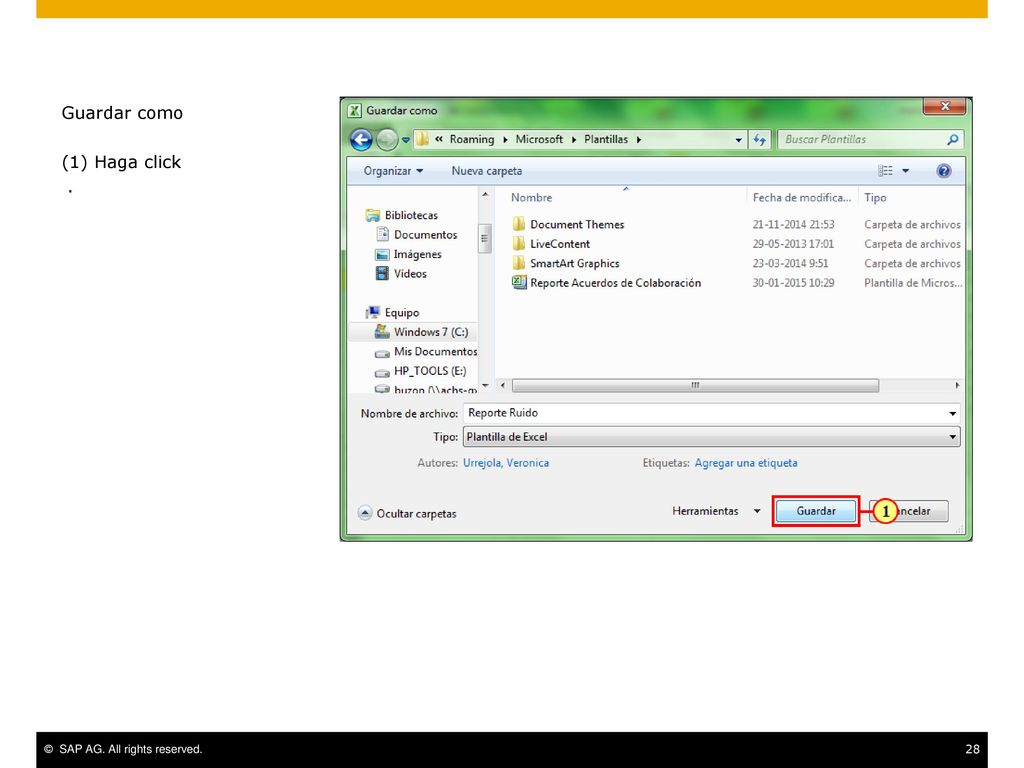Click the author Urrejola, Veronica

[x=505, y=463]
